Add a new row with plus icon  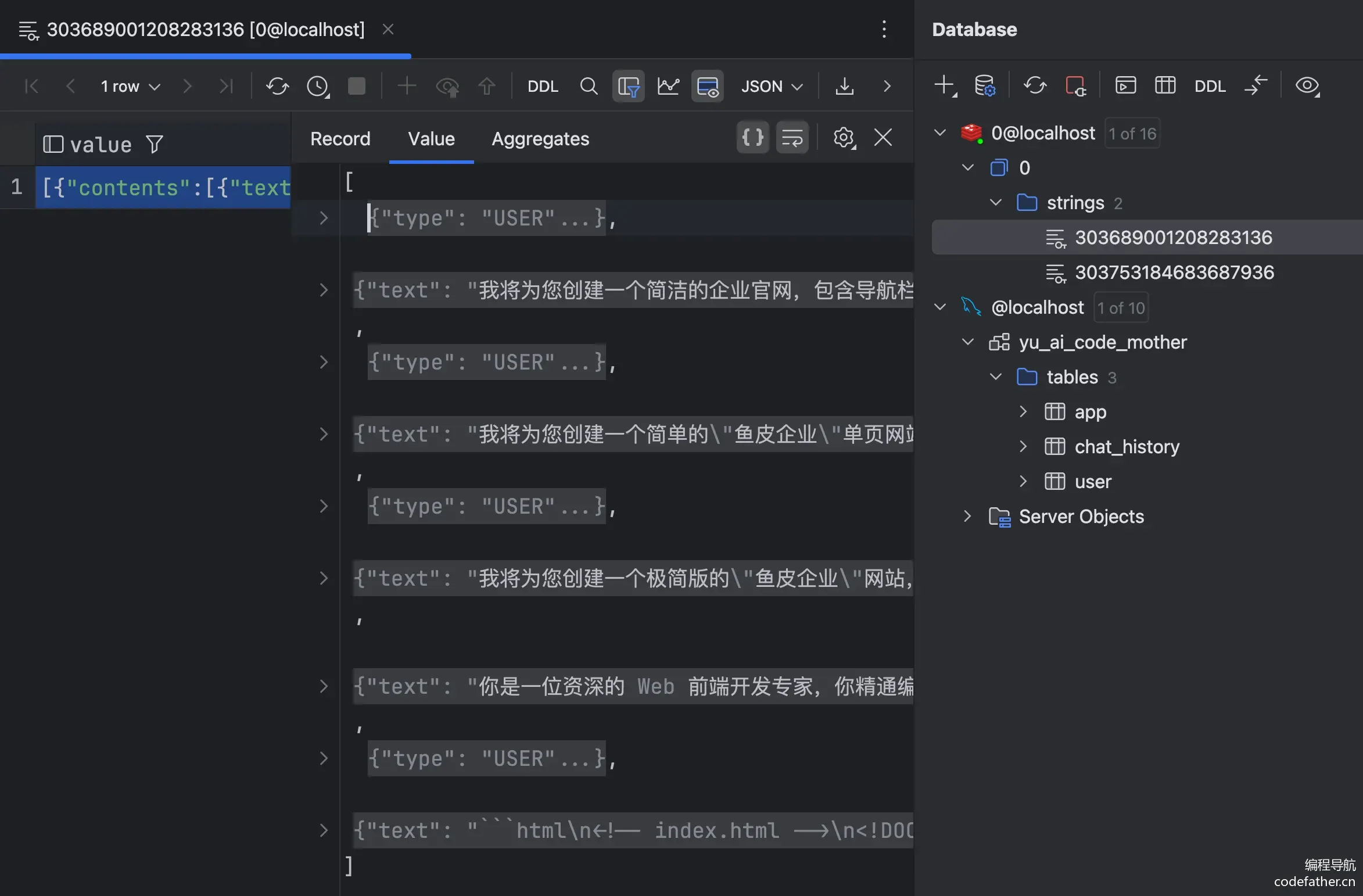[x=407, y=87]
